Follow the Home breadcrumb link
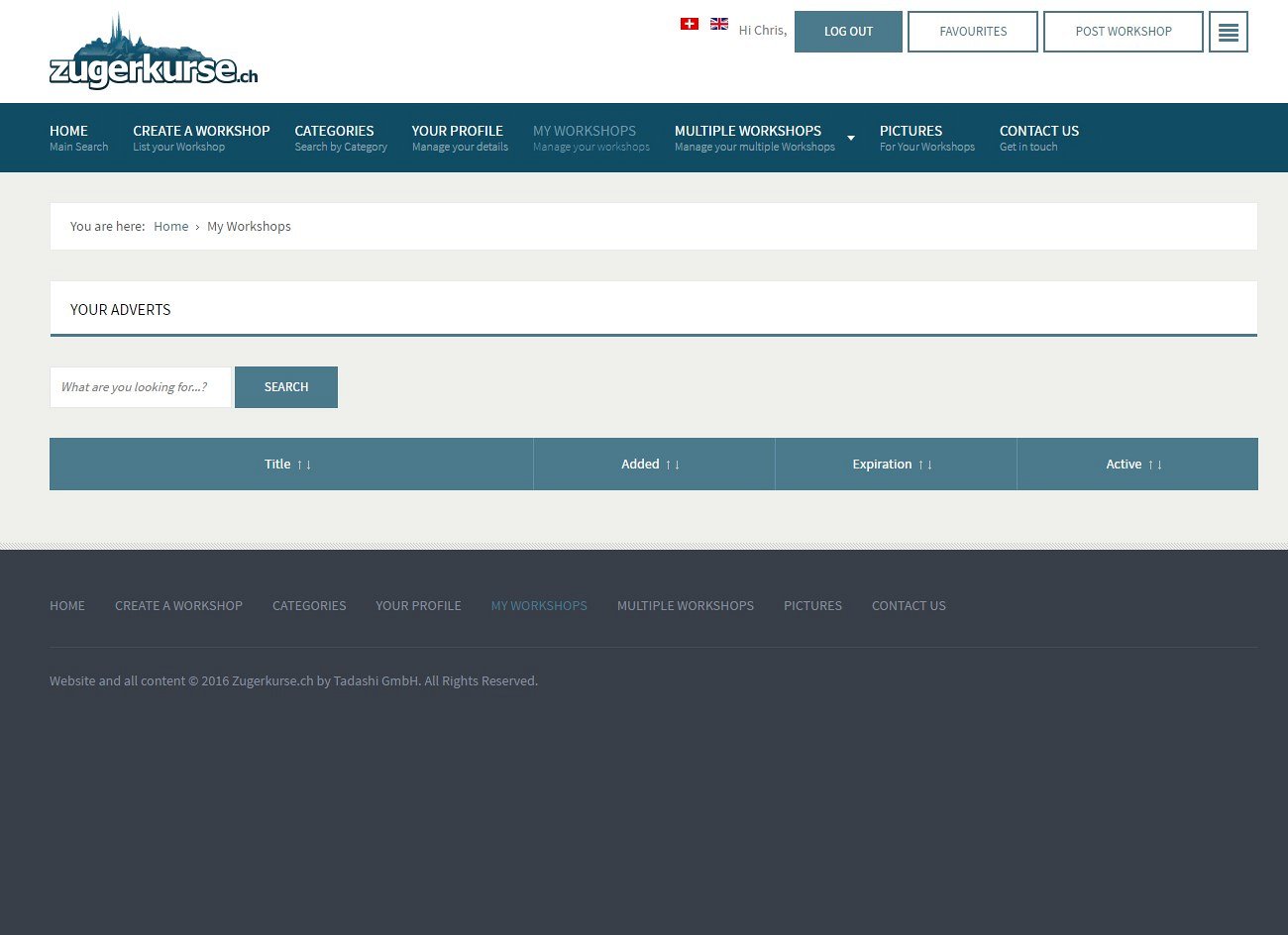This screenshot has width=1288, height=935. point(170,227)
